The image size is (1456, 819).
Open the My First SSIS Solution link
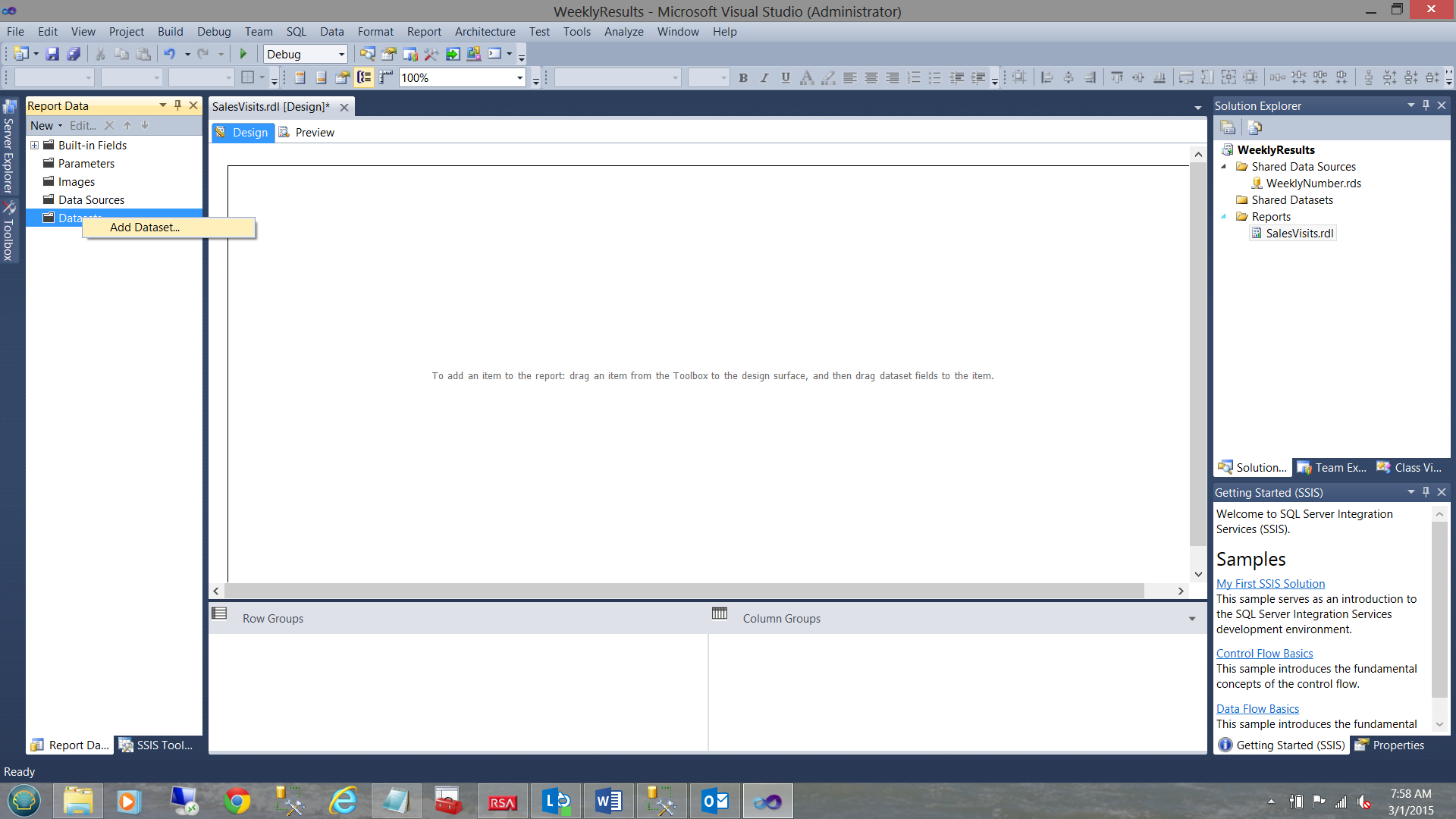[1270, 584]
